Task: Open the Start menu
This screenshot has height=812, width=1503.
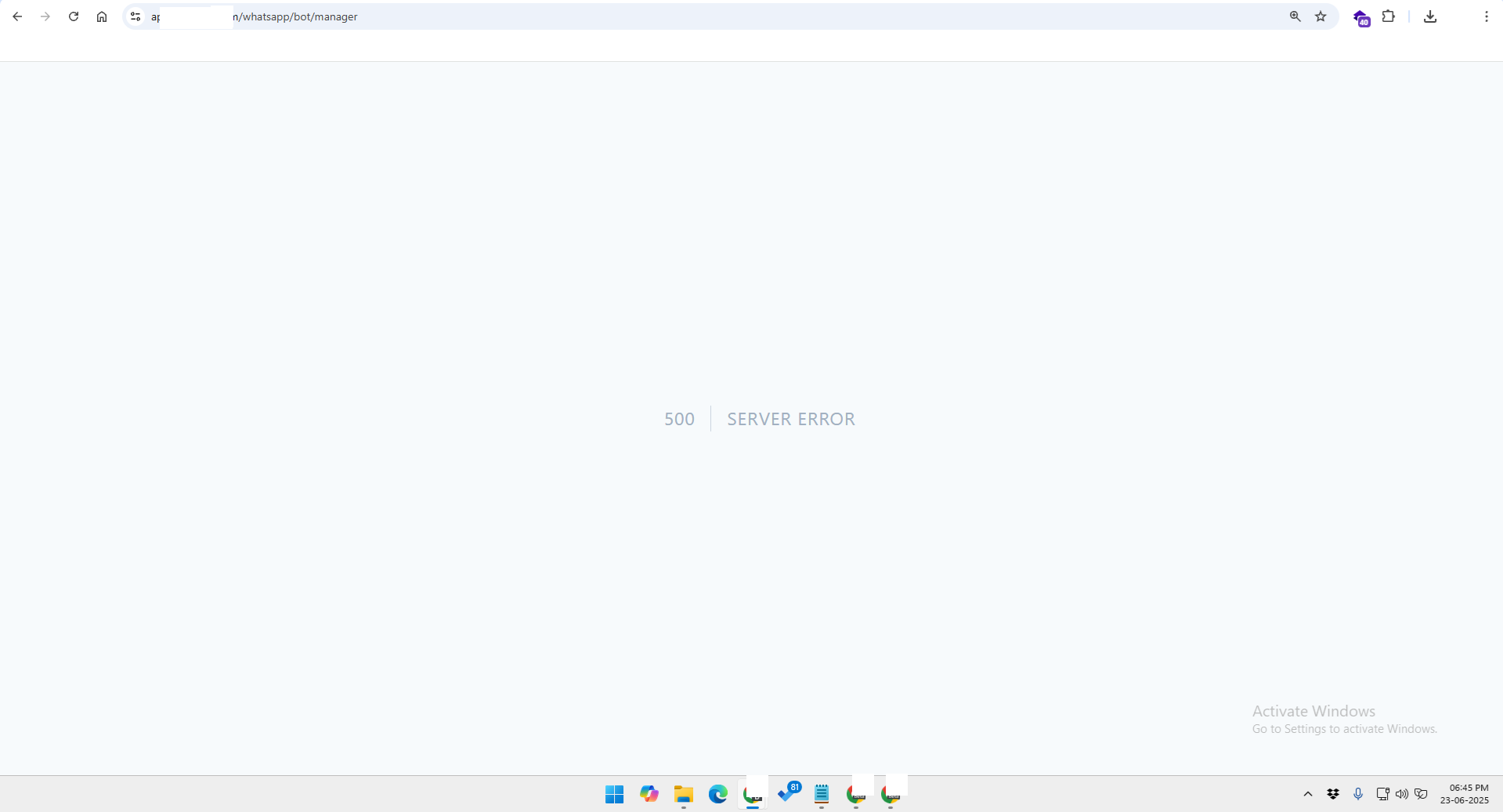Action: (614, 794)
